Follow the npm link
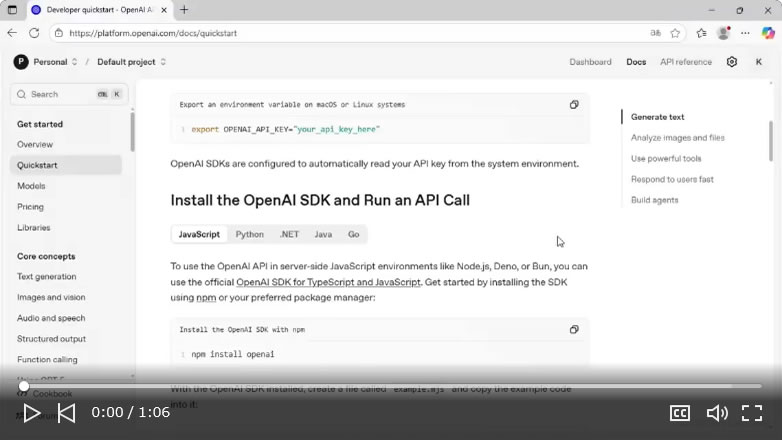This screenshot has height=440, width=782. pos(206,298)
